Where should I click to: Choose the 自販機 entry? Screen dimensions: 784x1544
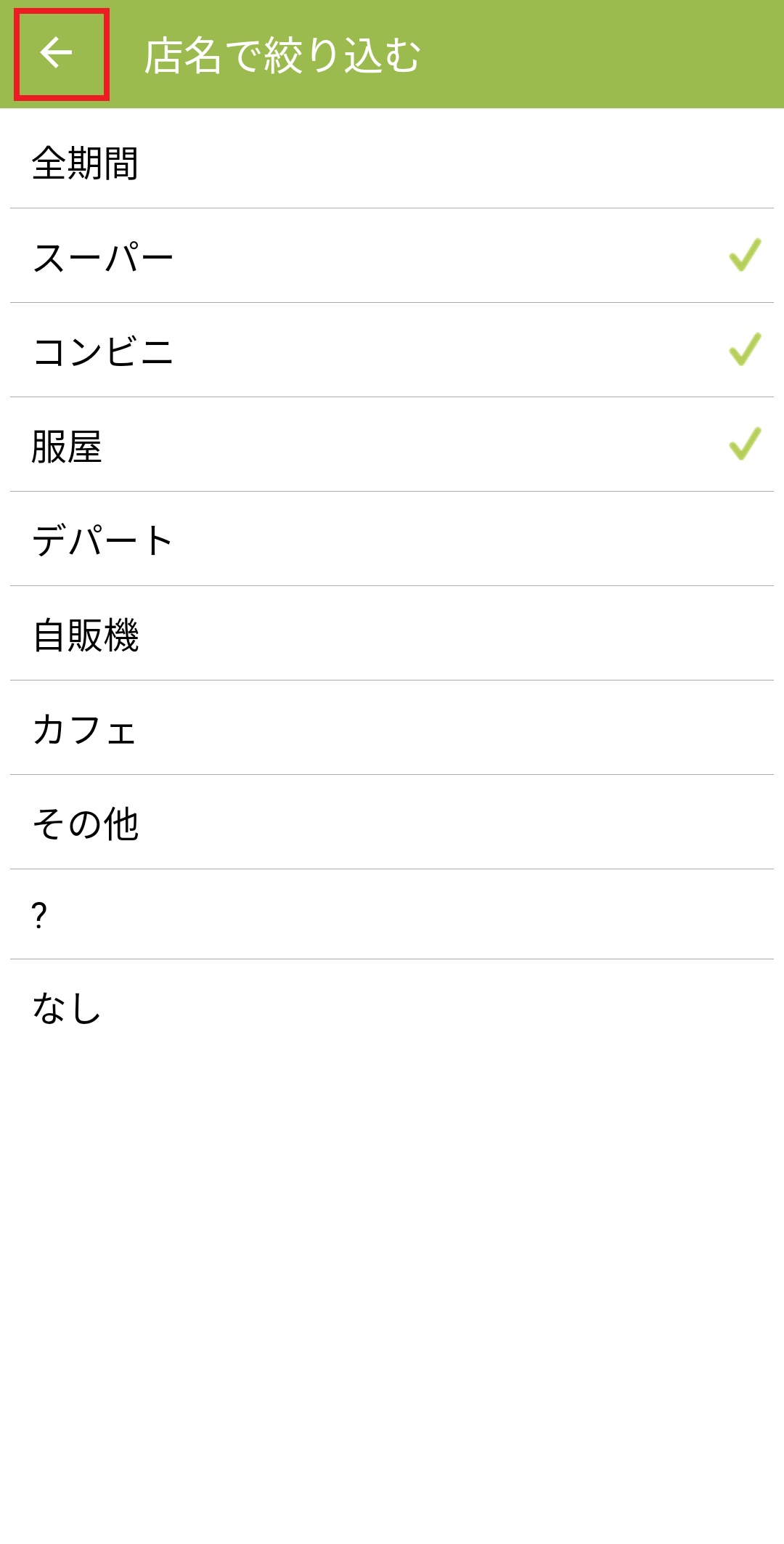click(86, 635)
